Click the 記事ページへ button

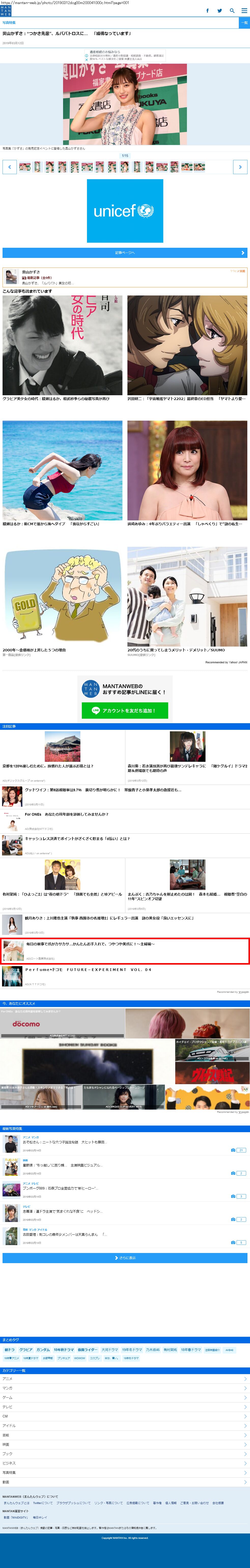pos(125,253)
